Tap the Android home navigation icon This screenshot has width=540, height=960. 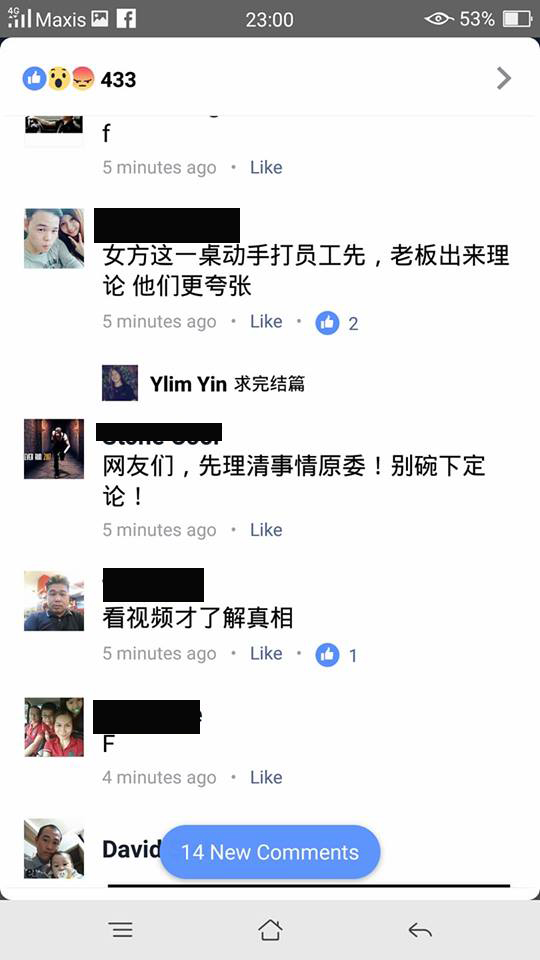pyautogui.click(x=270, y=930)
